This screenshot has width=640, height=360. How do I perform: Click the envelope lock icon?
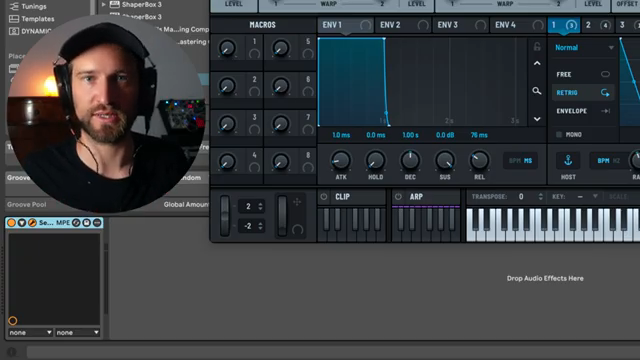pyautogui.click(x=537, y=47)
